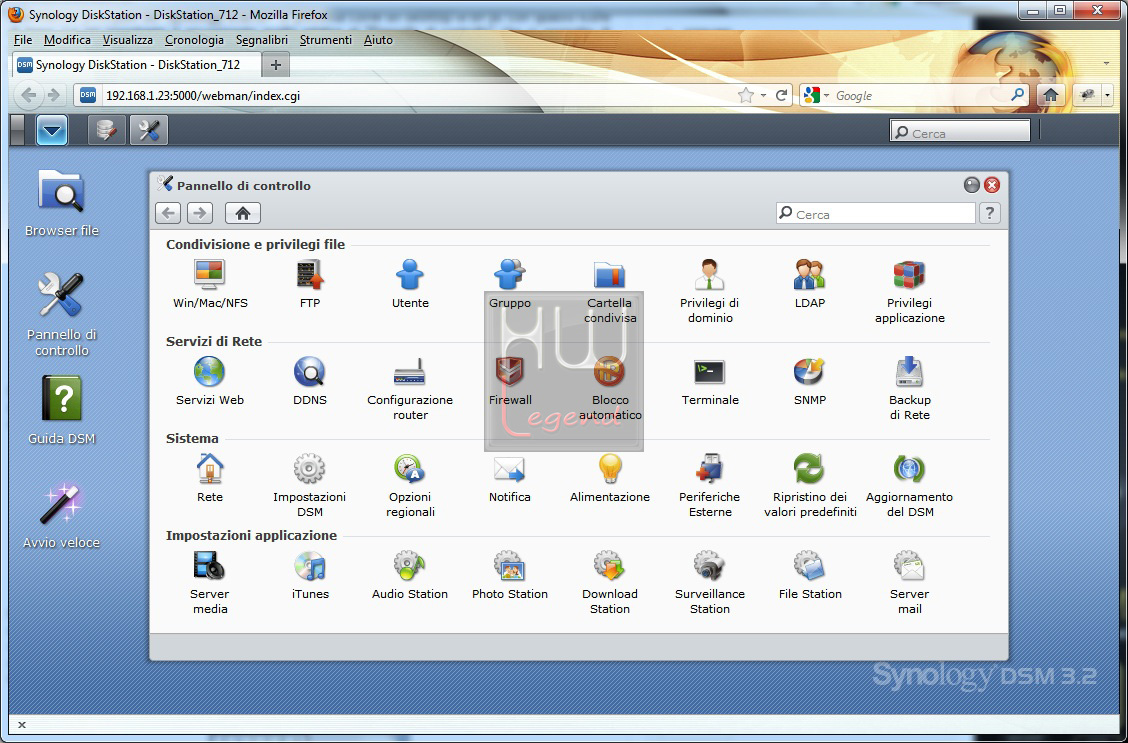Open Cartella condivisa settings
1128x743 pixels.
tap(610, 291)
